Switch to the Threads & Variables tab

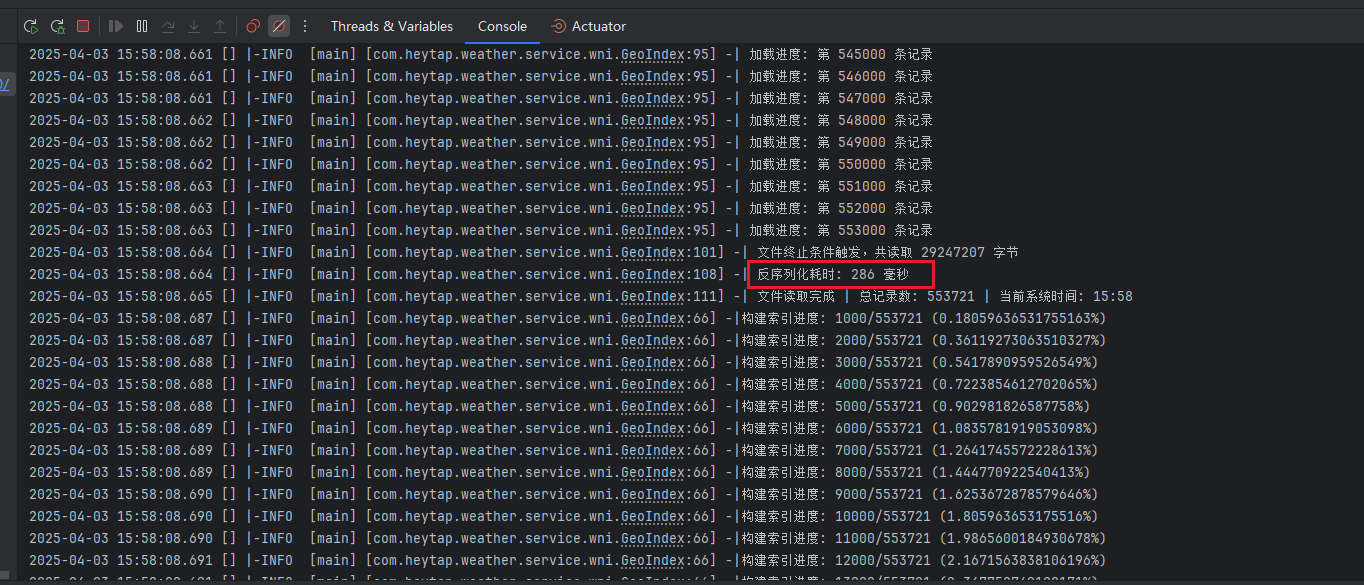click(x=391, y=26)
